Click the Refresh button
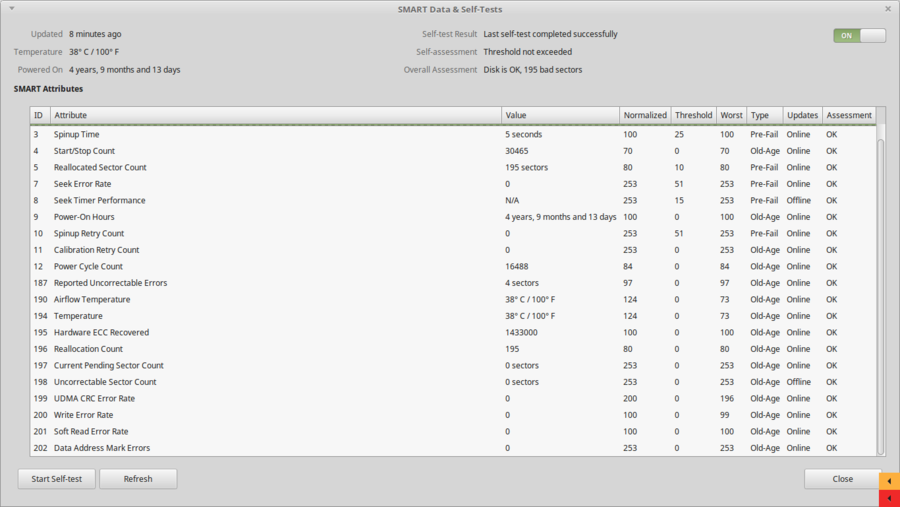 pyautogui.click(x=138, y=479)
